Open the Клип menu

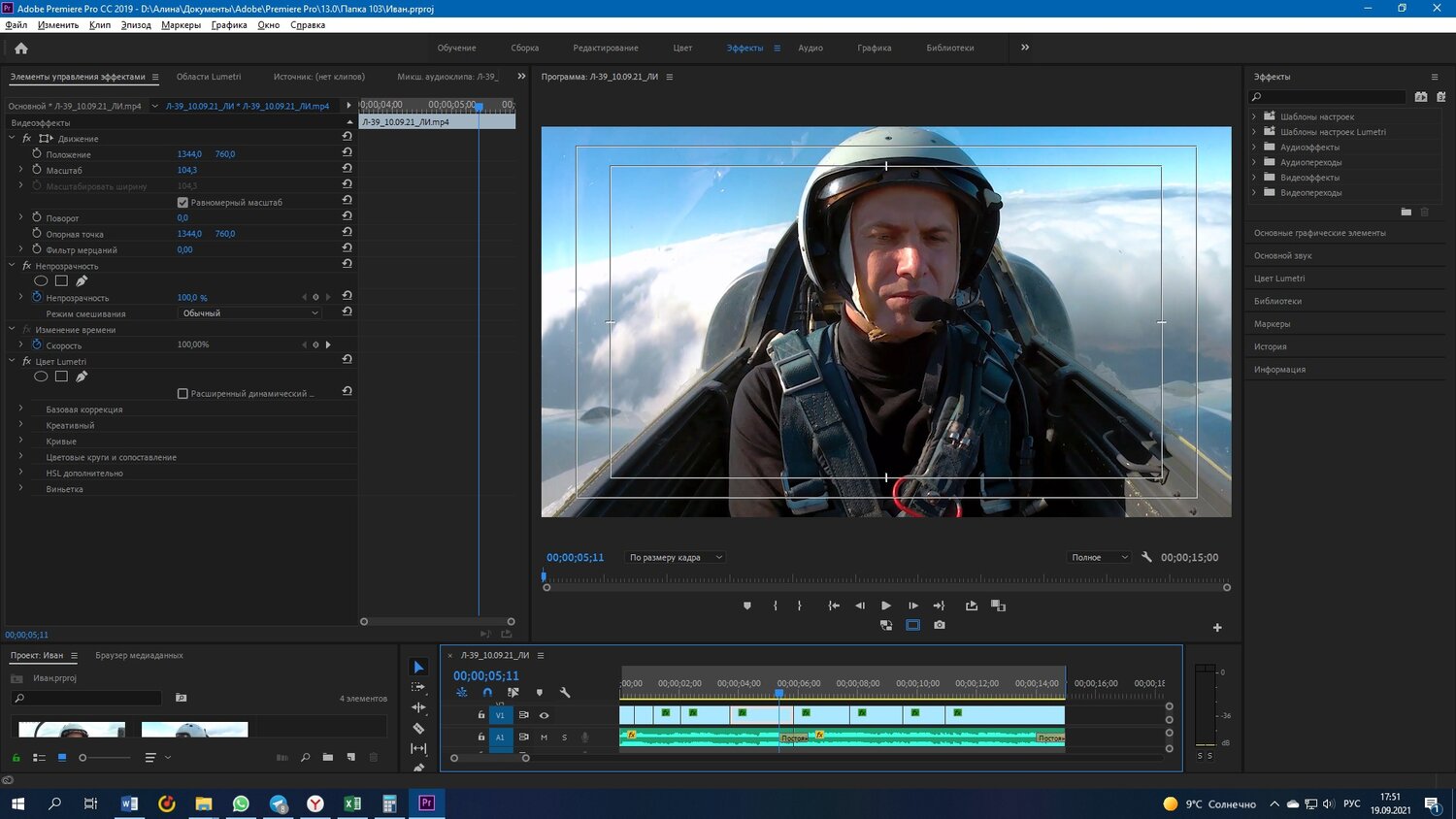99,25
